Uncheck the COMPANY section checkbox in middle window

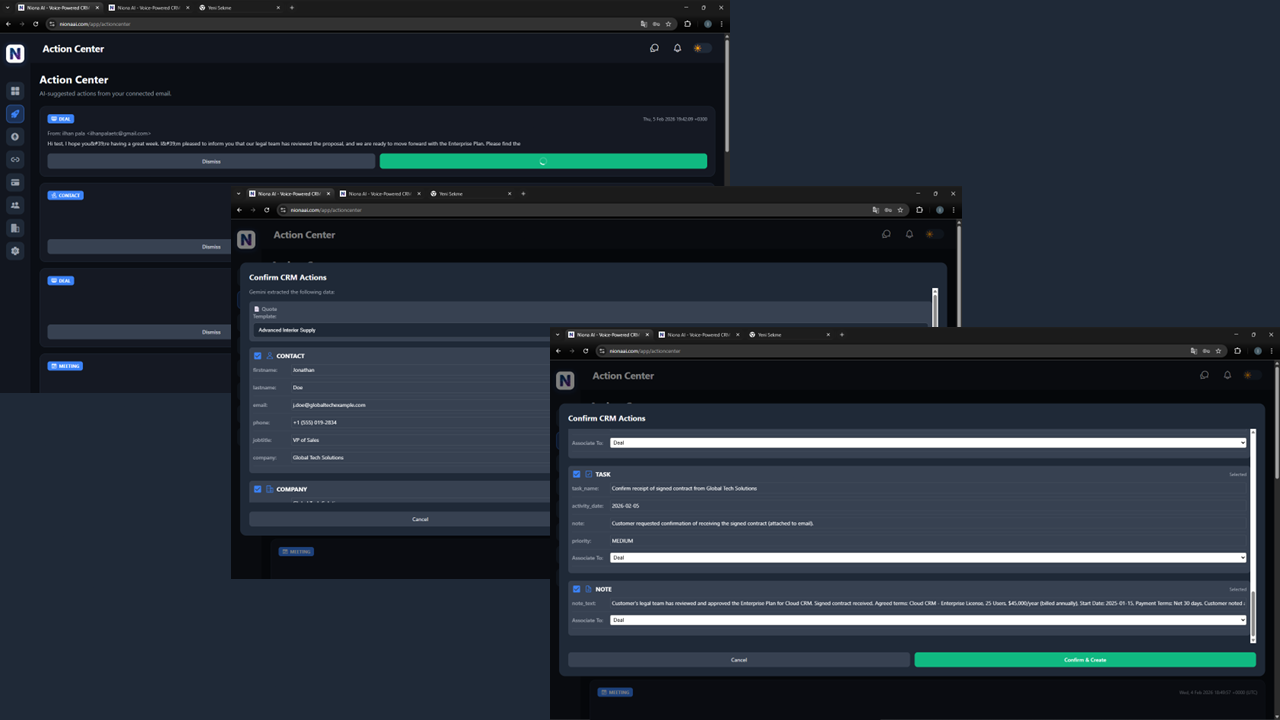(257, 489)
